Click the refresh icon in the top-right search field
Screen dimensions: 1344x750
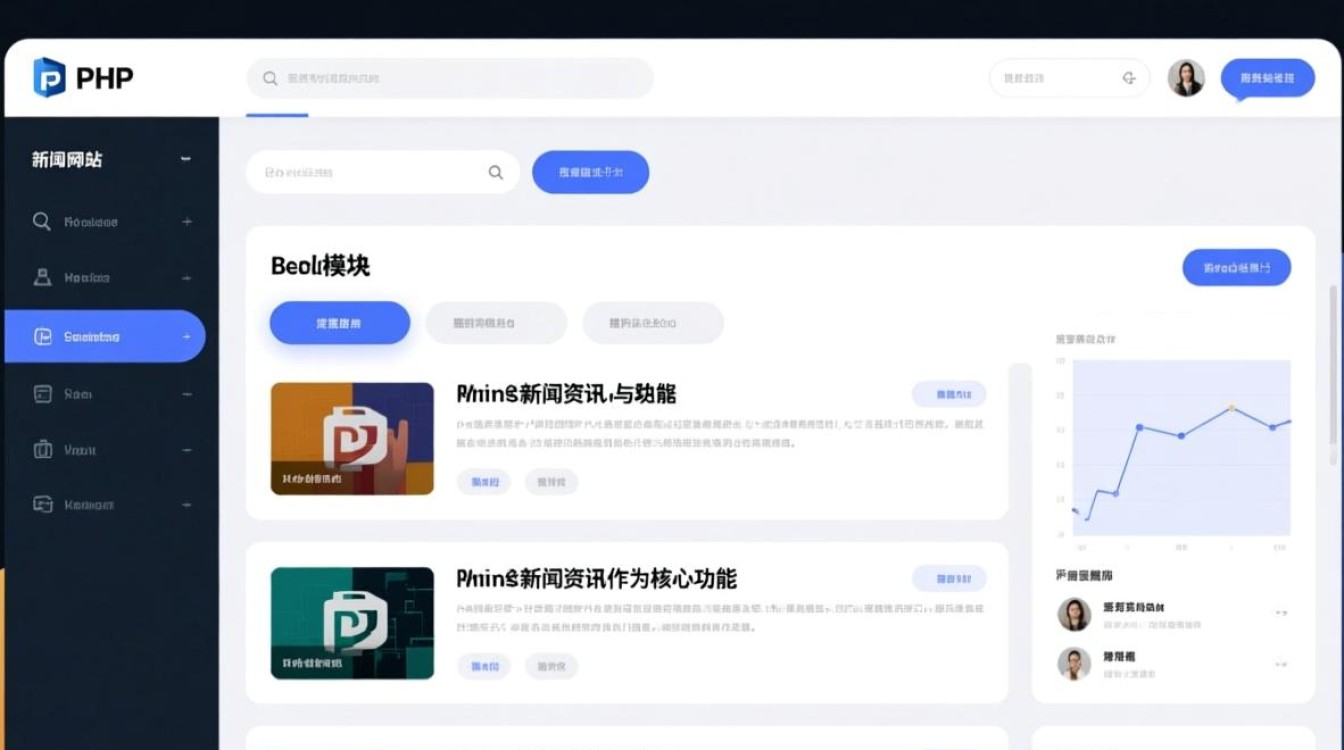[x=1129, y=77]
